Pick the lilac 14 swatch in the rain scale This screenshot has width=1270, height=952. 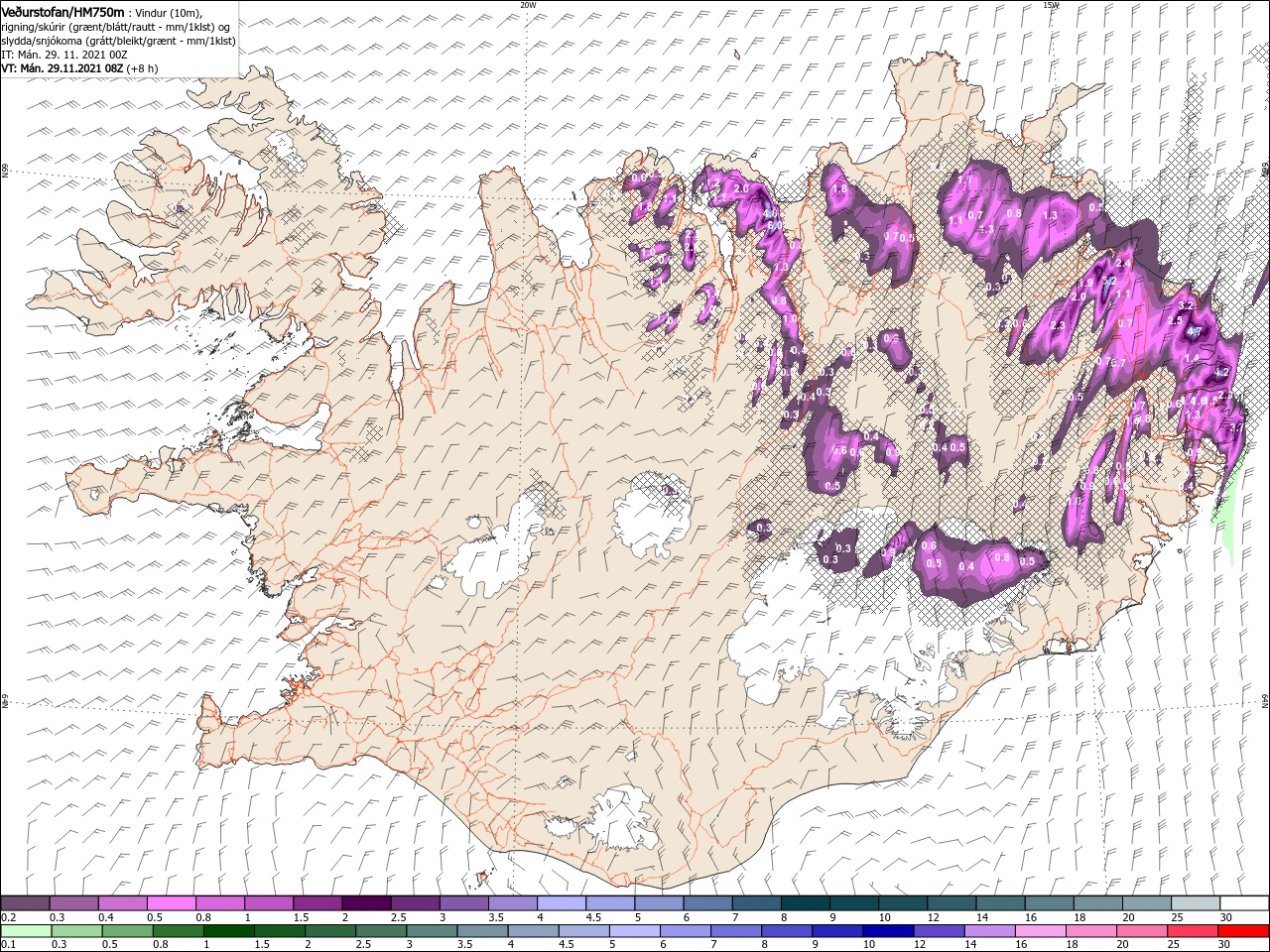990,931
